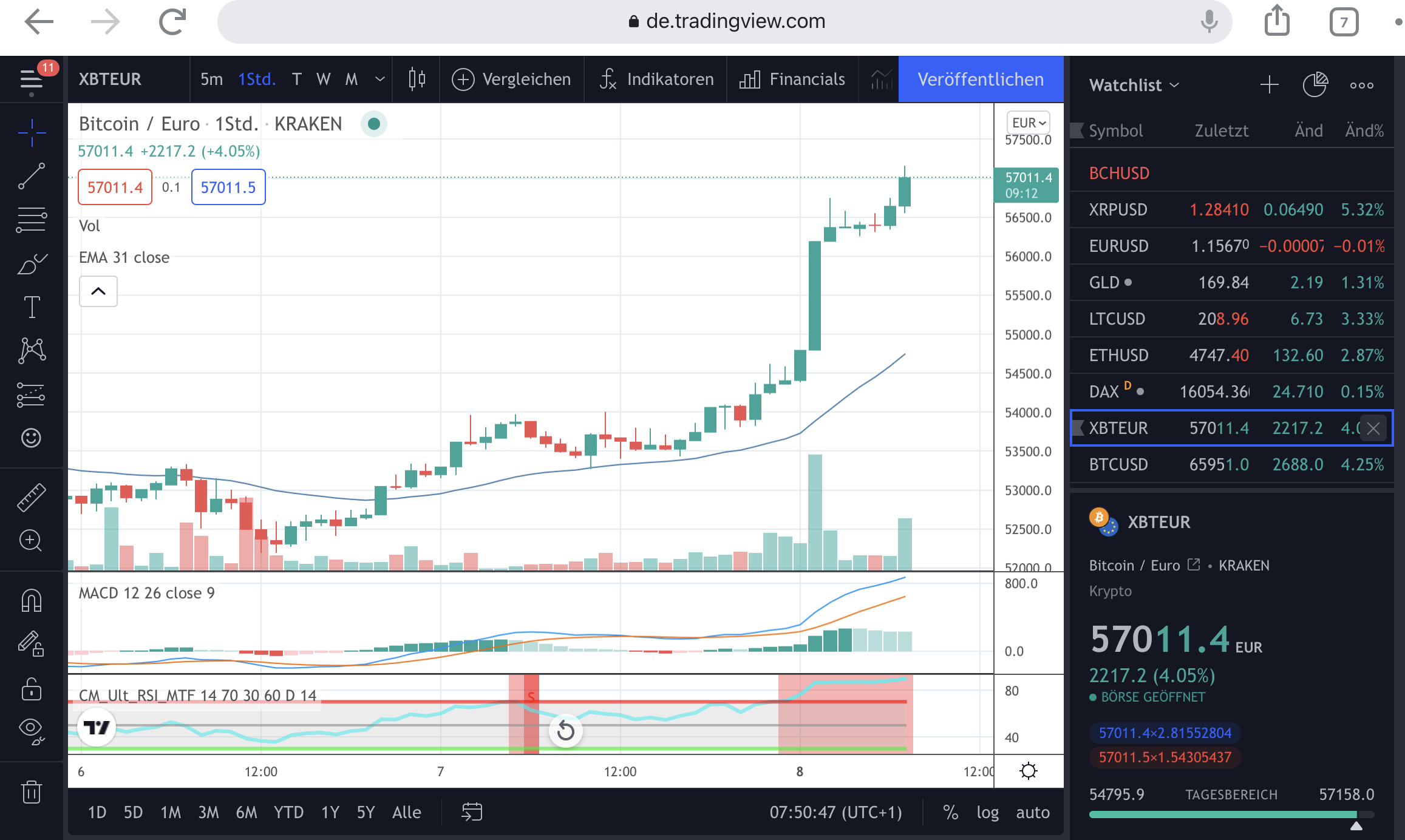Set the 1M date range
The height and width of the screenshot is (840, 1405).
click(x=171, y=812)
